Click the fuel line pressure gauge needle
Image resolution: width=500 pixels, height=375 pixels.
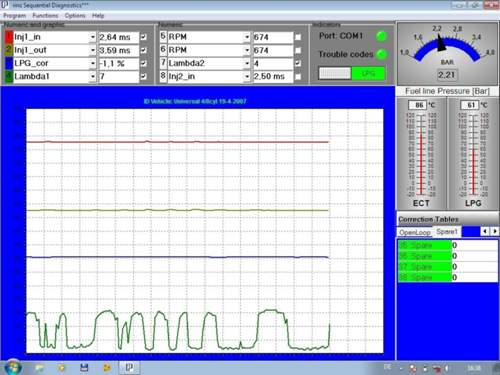(441, 43)
